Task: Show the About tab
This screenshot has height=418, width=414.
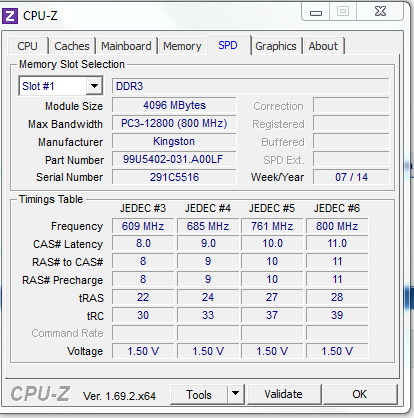Action: click(x=323, y=46)
